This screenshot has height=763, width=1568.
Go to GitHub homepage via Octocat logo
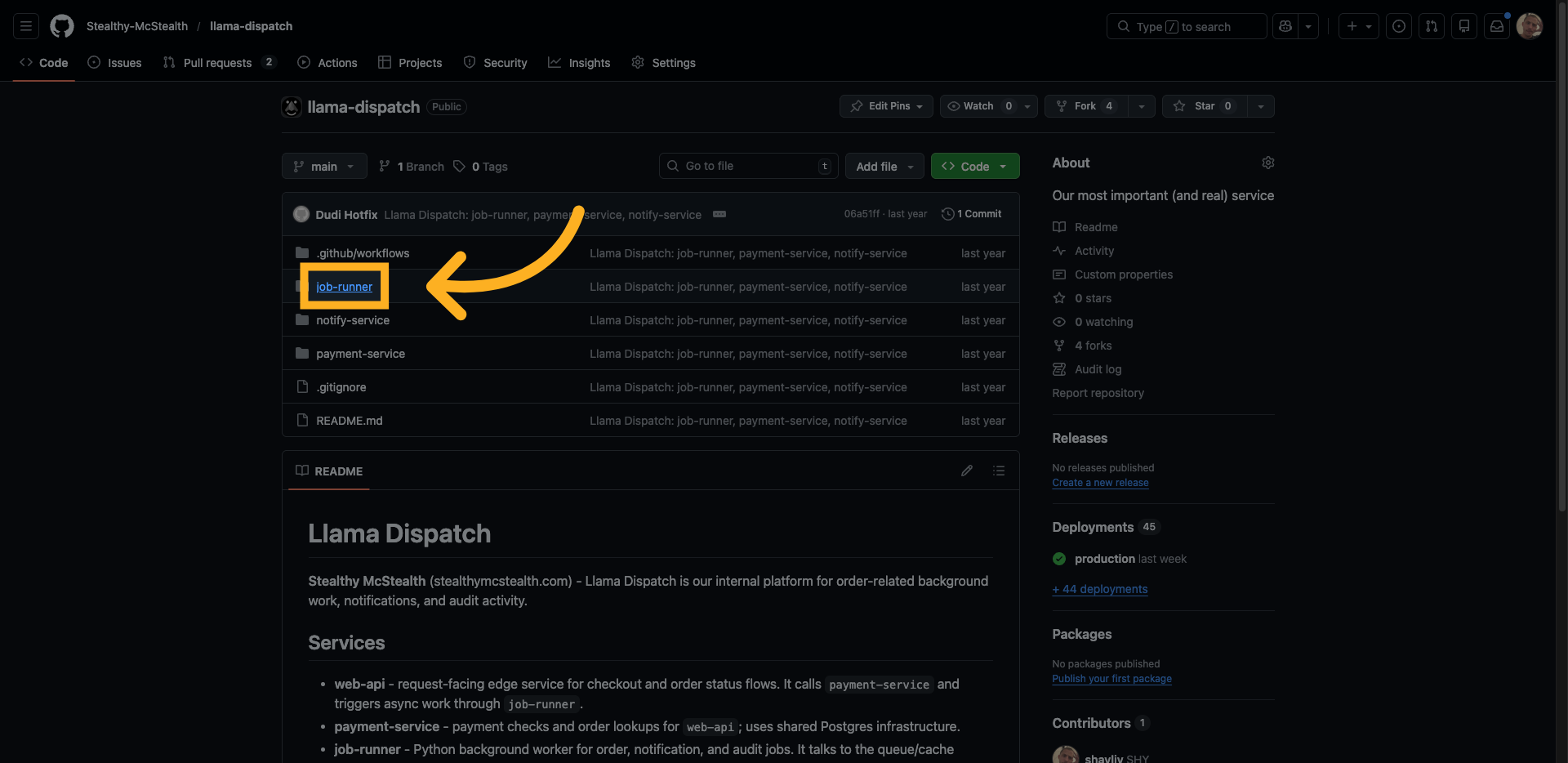pos(62,26)
